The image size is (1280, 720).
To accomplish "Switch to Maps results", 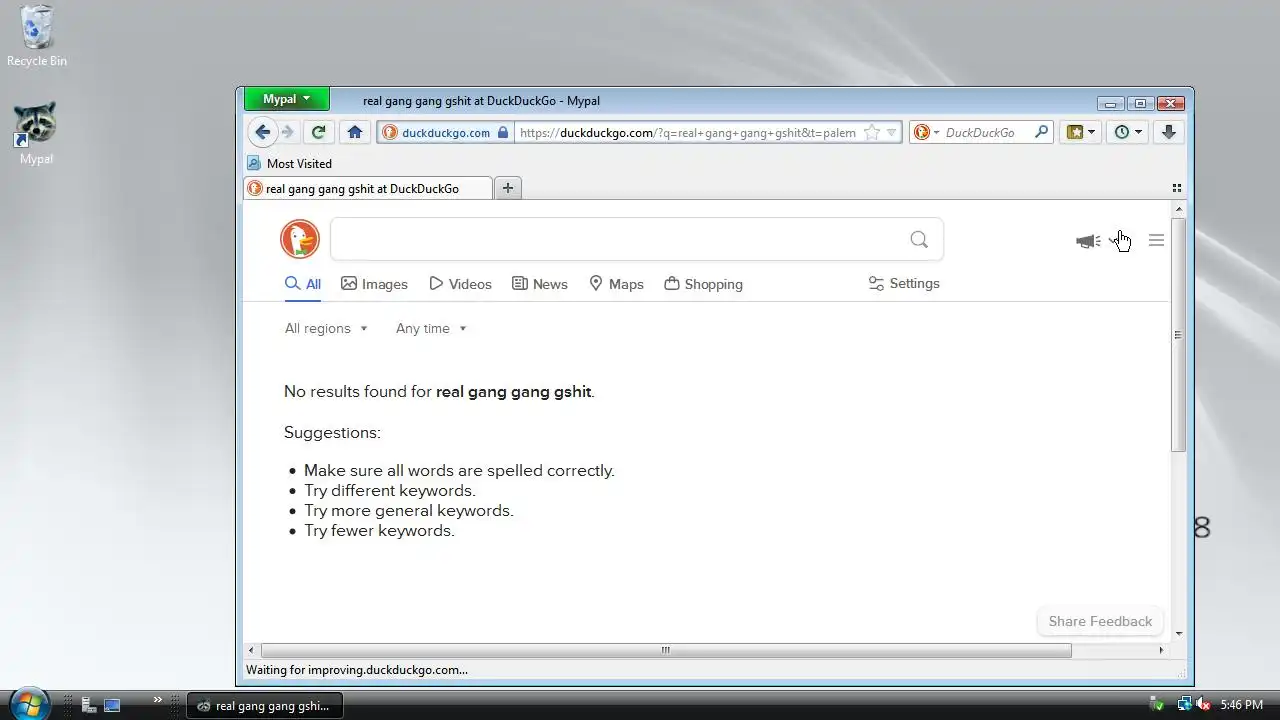I will [616, 284].
